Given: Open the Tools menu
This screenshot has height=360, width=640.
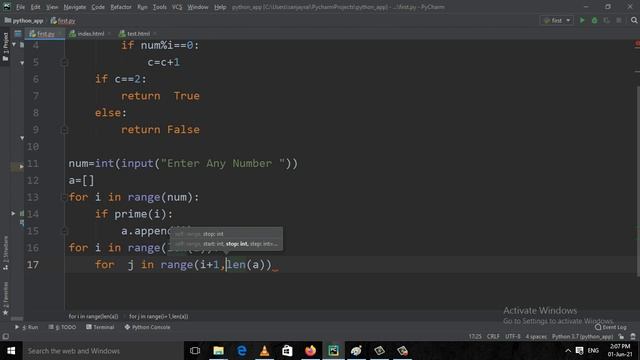Looking at the screenshot, I should [160, 7].
